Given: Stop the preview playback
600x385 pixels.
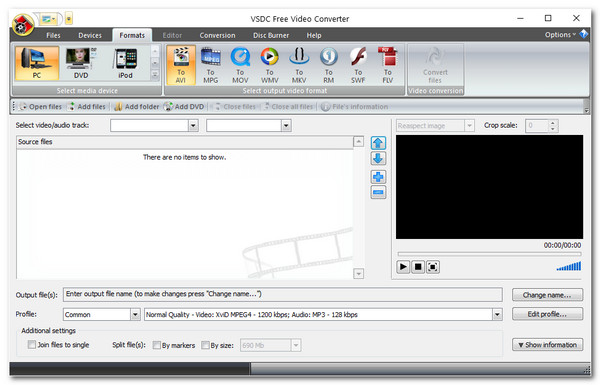Looking at the screenshot, I should point(418,267).
